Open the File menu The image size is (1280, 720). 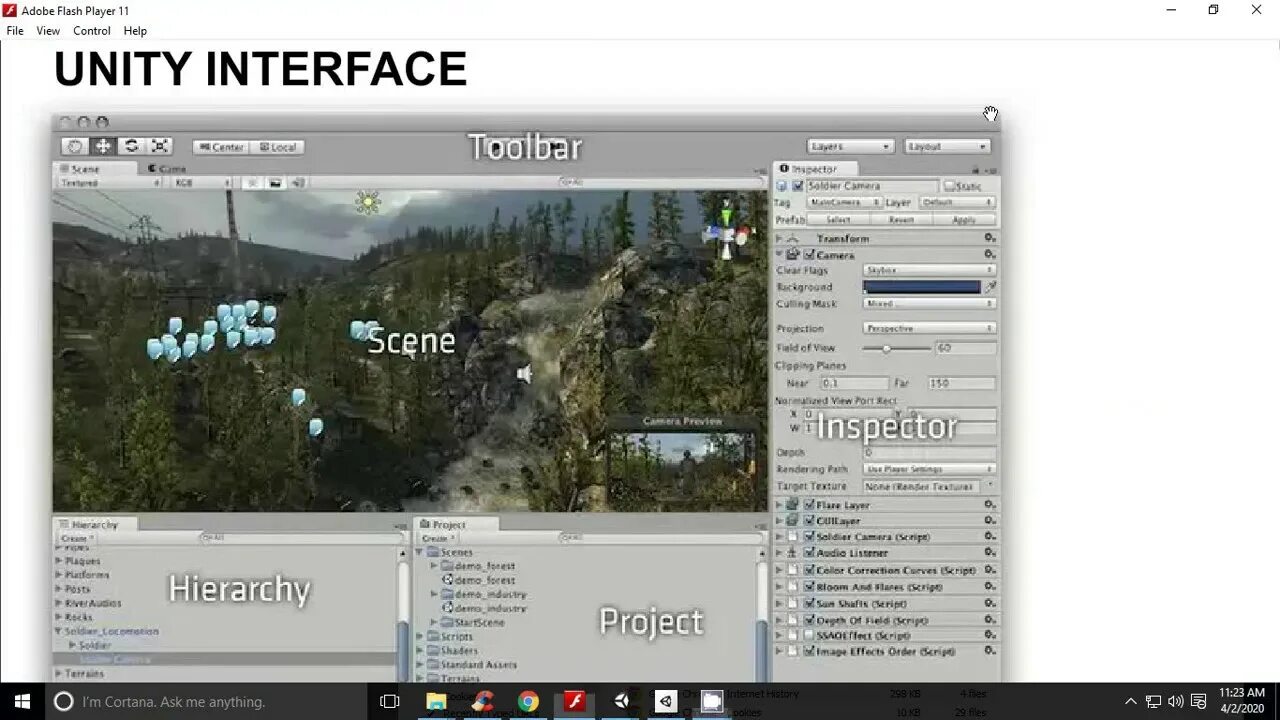15,31
